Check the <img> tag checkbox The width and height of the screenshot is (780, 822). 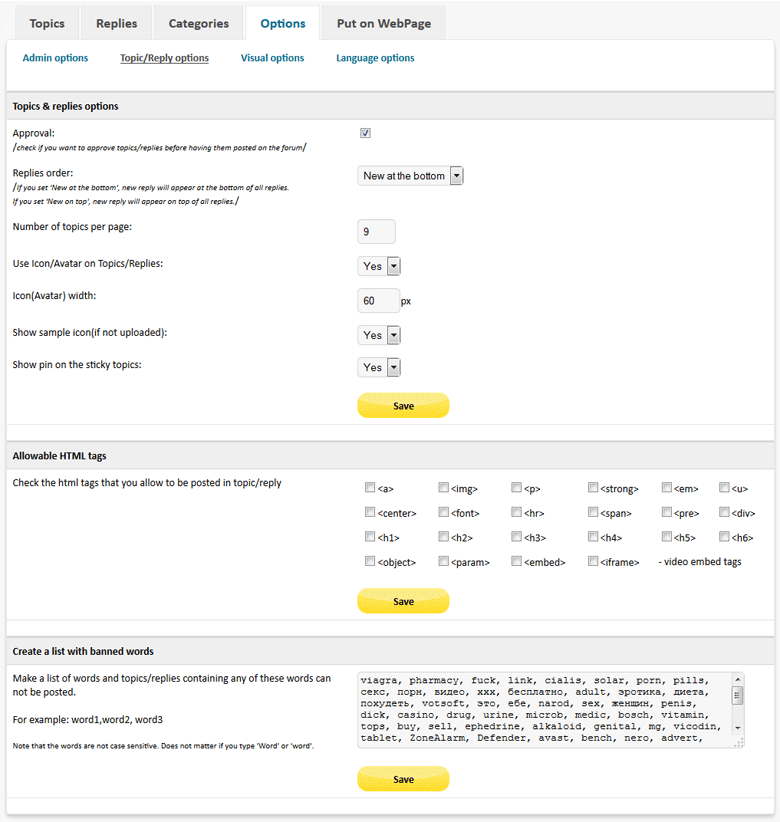(443, 488)
